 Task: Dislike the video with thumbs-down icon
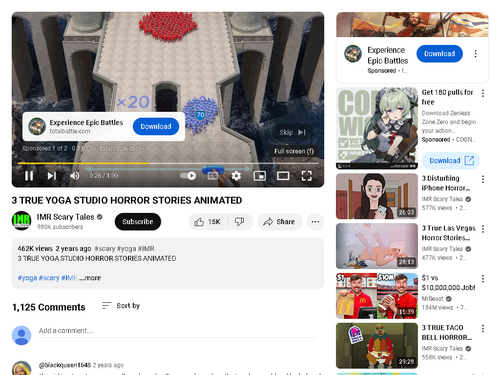[240, 222]
